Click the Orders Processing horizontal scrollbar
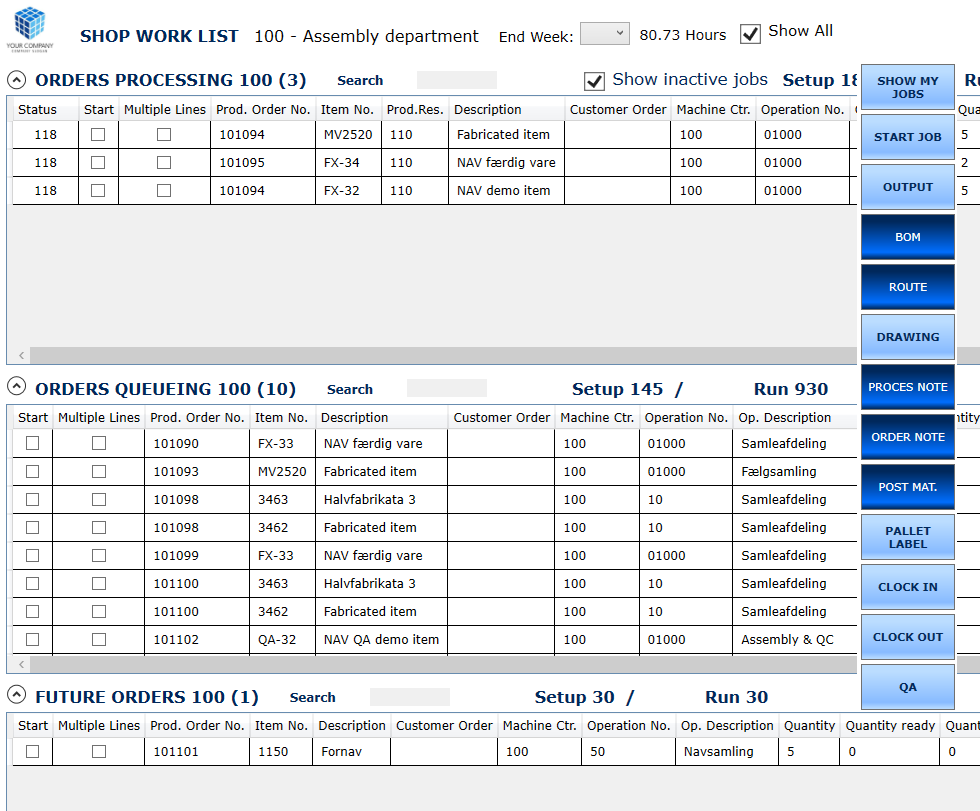Viewport: 980px width, 811px height. [430, 355]
